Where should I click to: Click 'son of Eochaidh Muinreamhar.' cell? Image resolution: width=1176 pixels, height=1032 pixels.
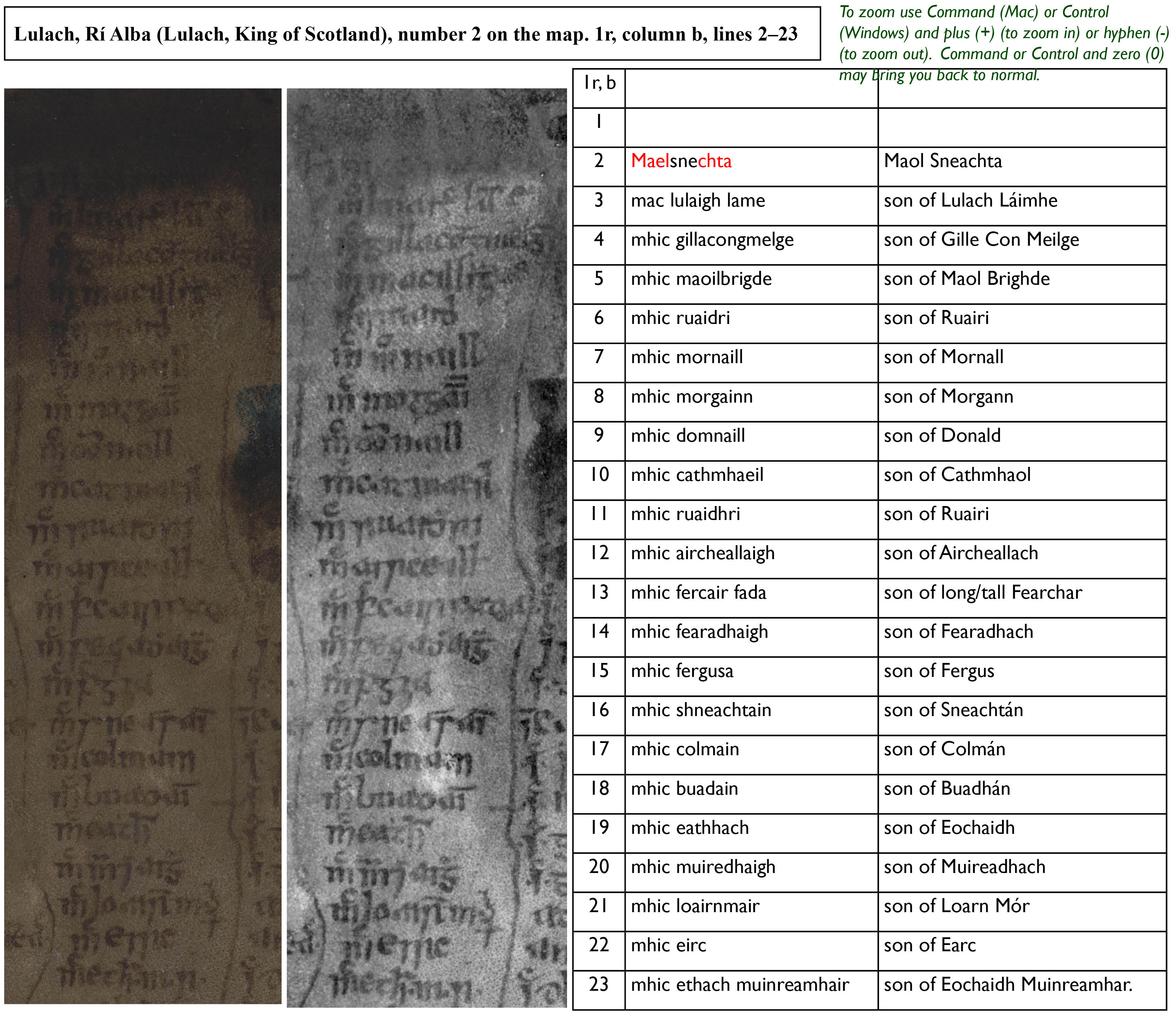coord(1022,990)
